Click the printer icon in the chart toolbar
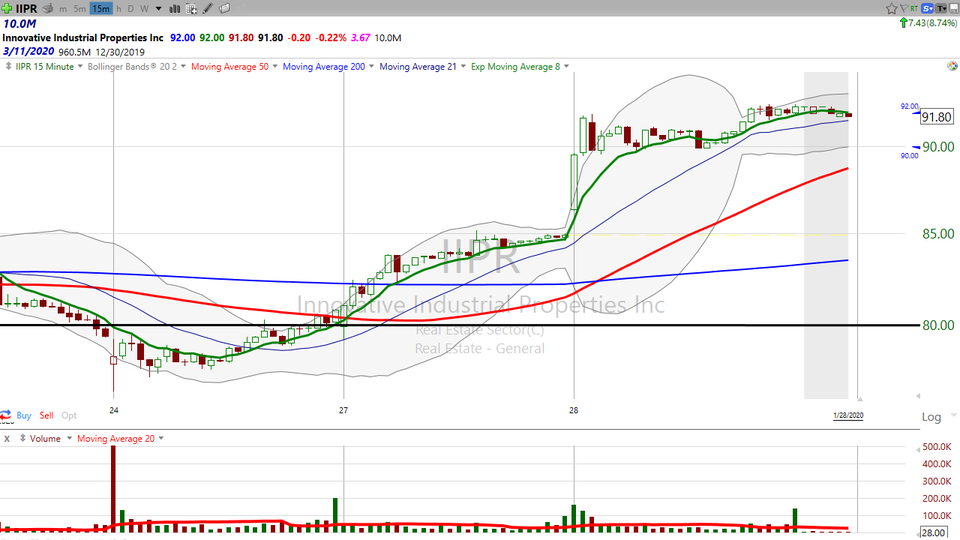Viewport: 960px width, 540px height. (48, 9)
